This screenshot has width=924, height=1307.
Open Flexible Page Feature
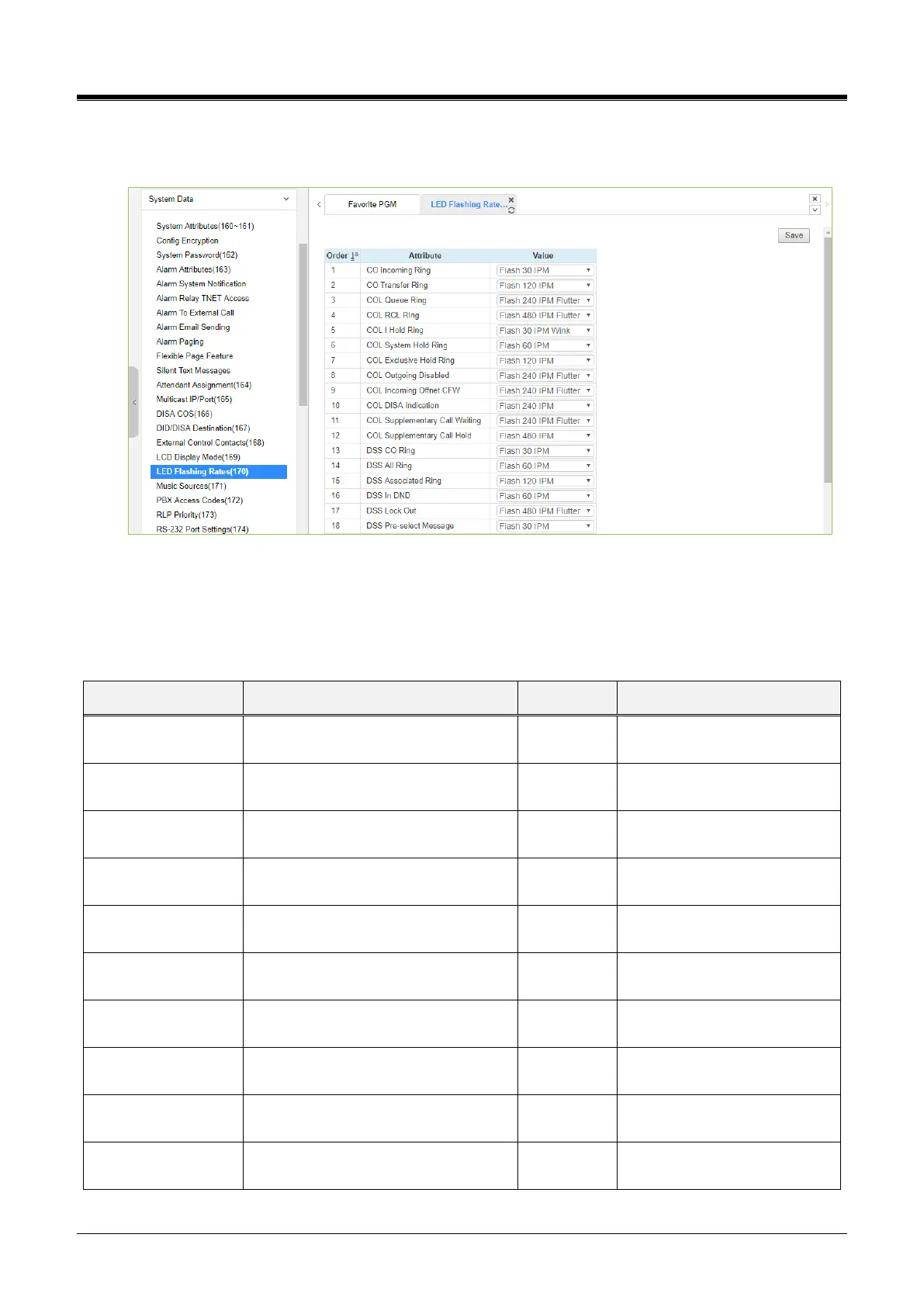pos(194,355)
